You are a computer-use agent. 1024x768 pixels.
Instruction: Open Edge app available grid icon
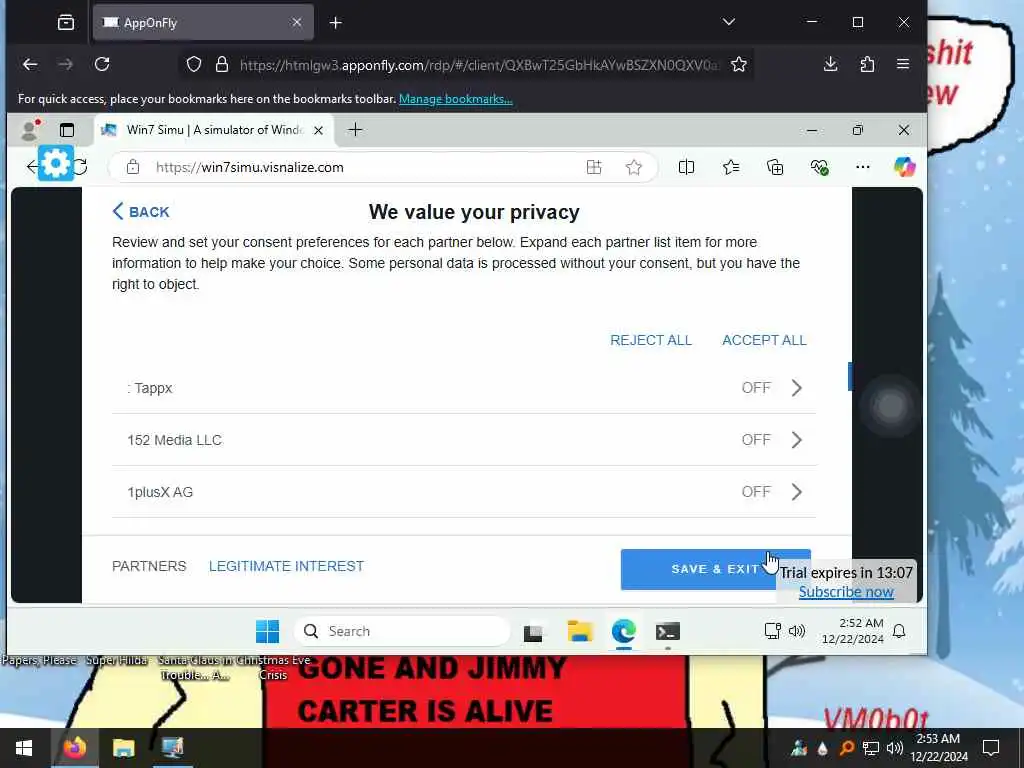[594, 167]
